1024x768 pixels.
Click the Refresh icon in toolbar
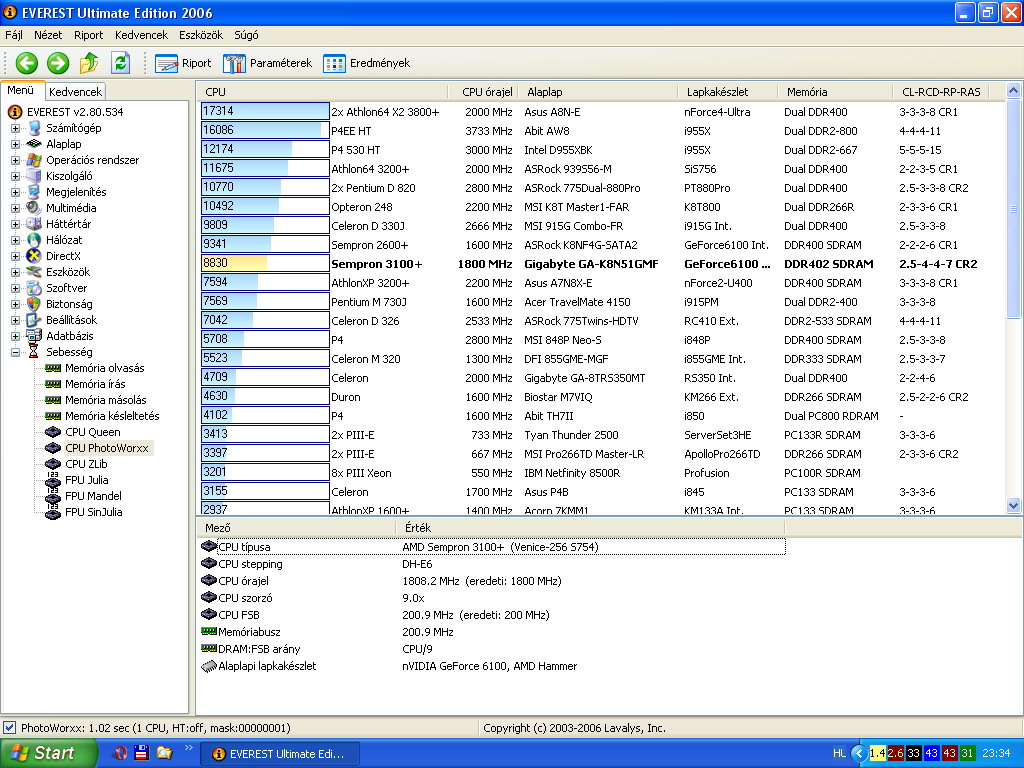point(120,63)
